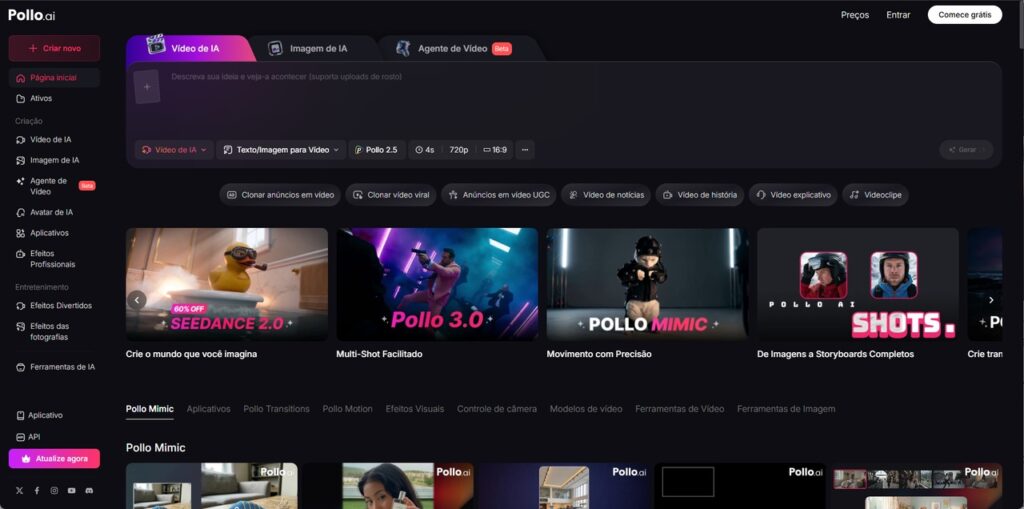The image size is (1024, 509).
Task: Click Videoclipe chip
Action: pos(875,195)
